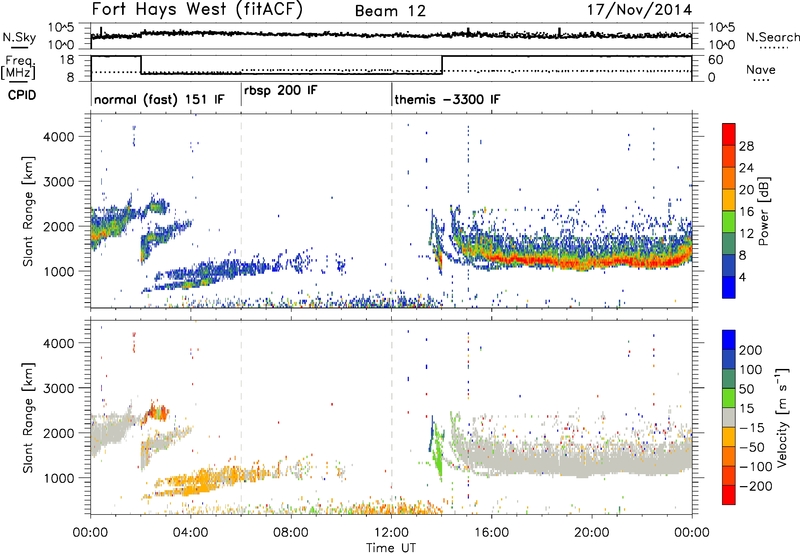The height and width of the screenshot is (554, 800).
Task: Click the light green segment of the Power color bar
Action: 729,222
